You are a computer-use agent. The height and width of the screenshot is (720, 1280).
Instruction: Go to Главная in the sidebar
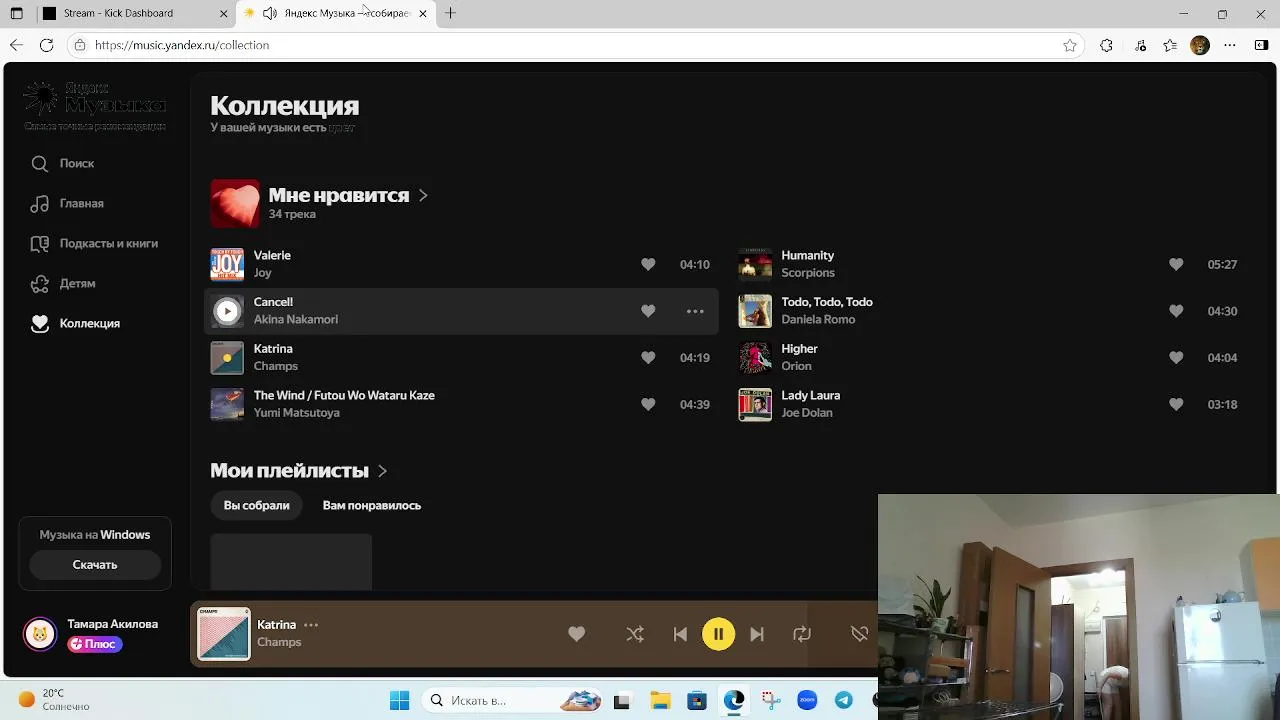(67, 203)
